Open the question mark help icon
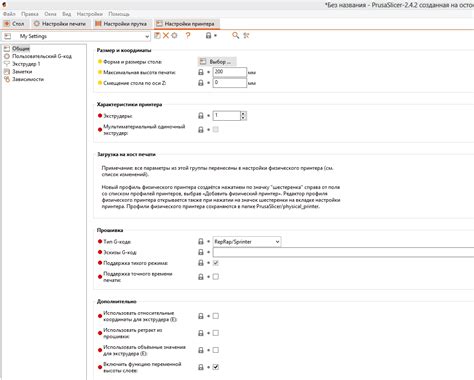The height and width of the screenshot is (380, 474). [x=188, y=35]
